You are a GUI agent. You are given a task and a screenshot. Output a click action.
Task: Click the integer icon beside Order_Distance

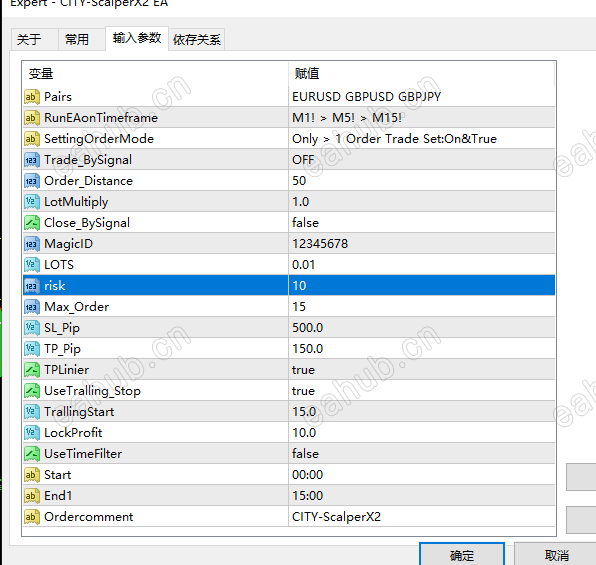click(32, 181)
